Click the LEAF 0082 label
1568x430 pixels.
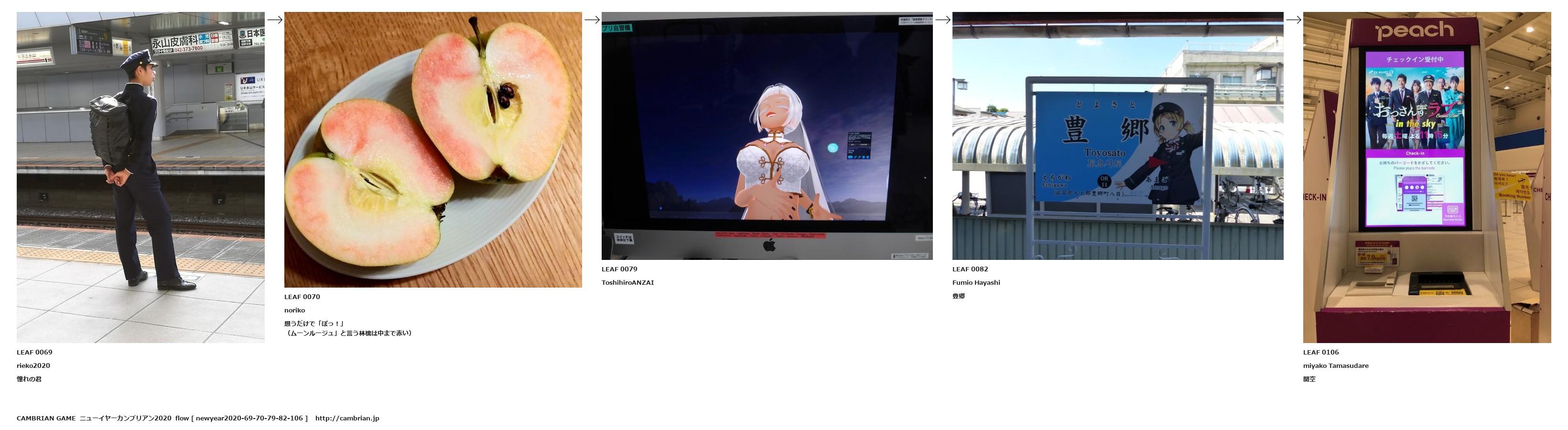pyautogui.click(x=970, y=269)
